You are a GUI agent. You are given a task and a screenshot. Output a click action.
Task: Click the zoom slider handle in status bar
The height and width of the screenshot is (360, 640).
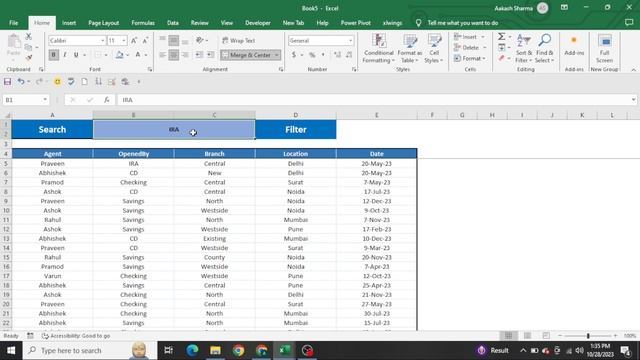click(x=588, y=336)
